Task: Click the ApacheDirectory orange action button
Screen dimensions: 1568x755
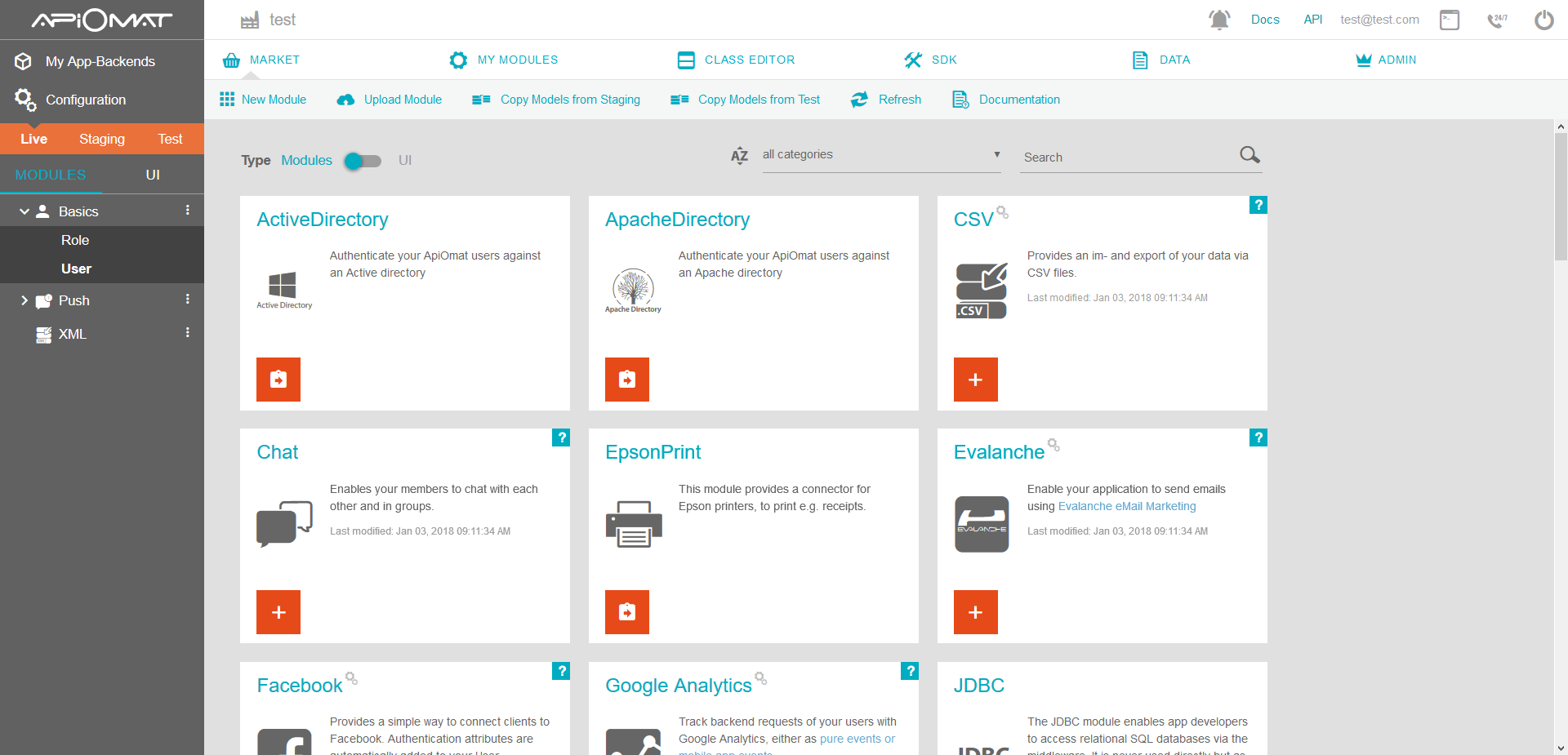Action: point(627,380)
